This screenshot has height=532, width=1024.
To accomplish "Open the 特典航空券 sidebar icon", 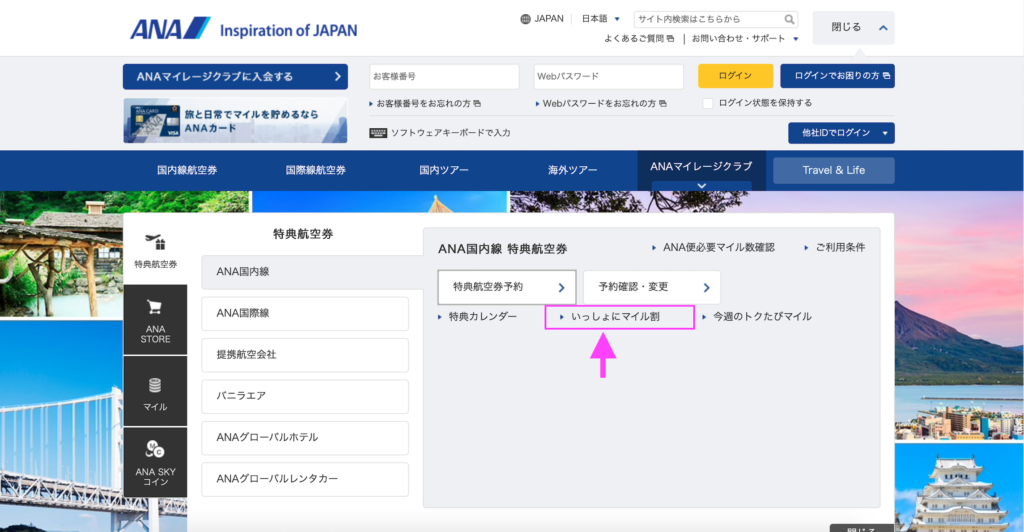I will click(x=155, y=251).
